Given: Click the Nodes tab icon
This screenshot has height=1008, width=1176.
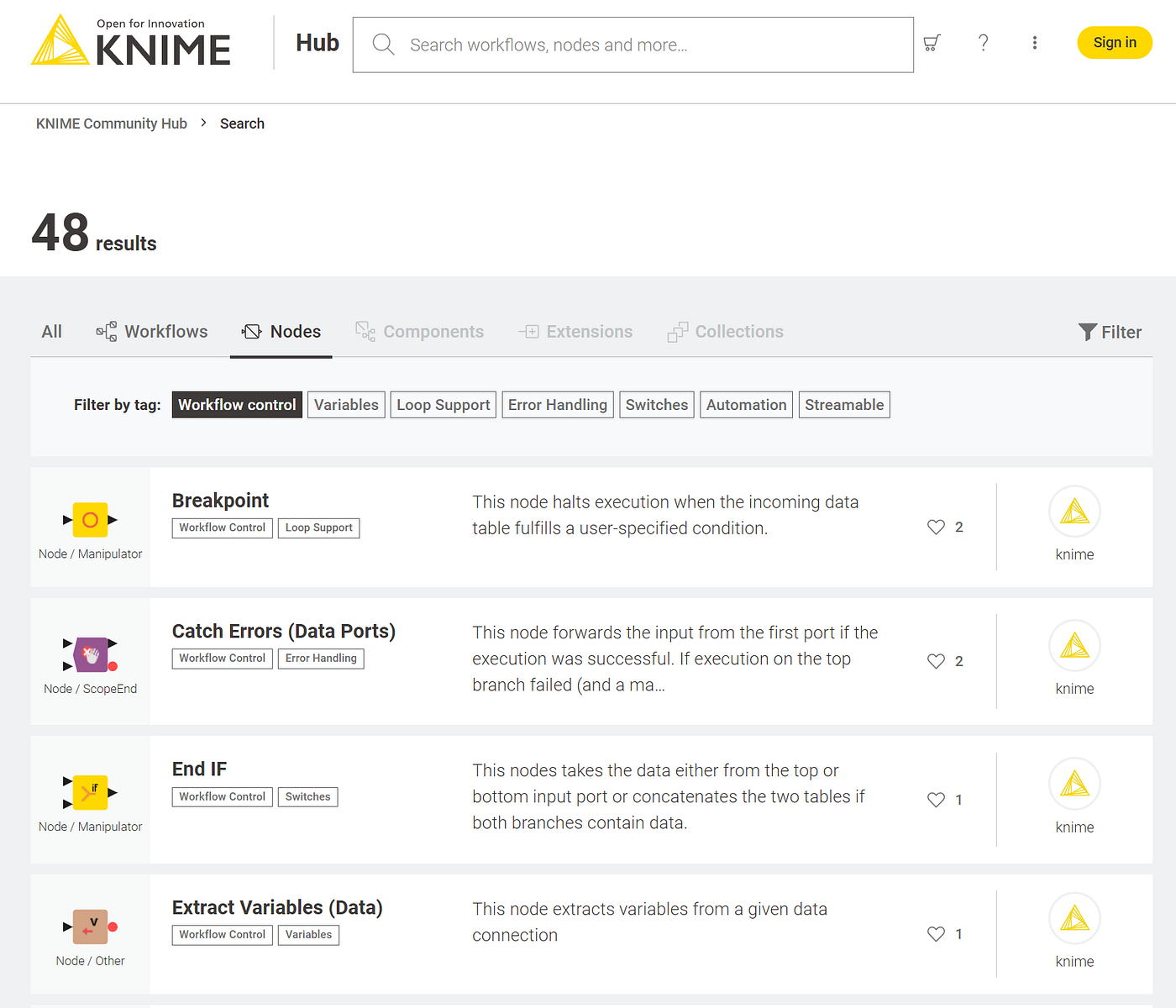Looking at the screenshot, I should (252, 332).
